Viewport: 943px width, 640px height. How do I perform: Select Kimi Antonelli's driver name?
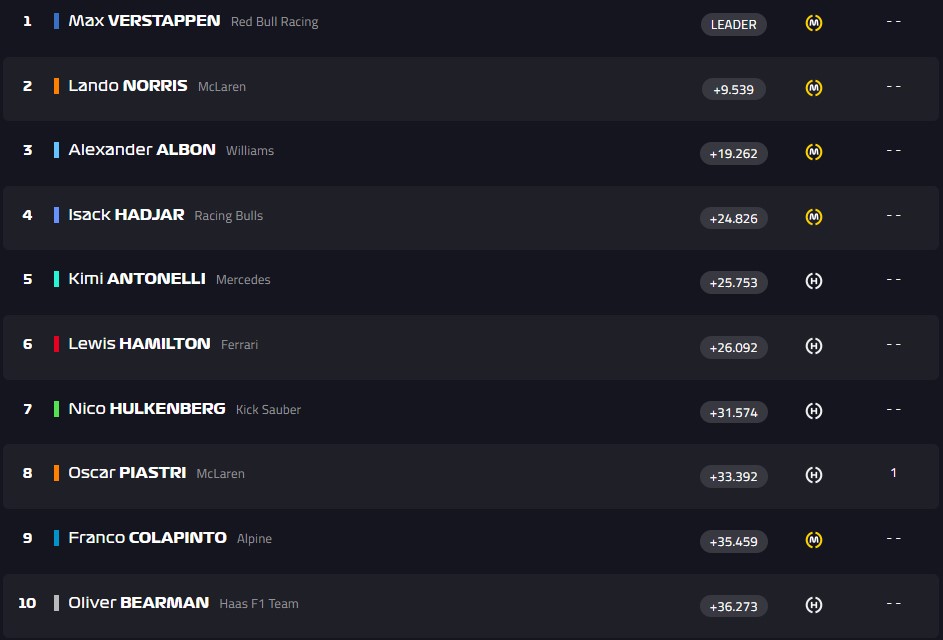137,279
